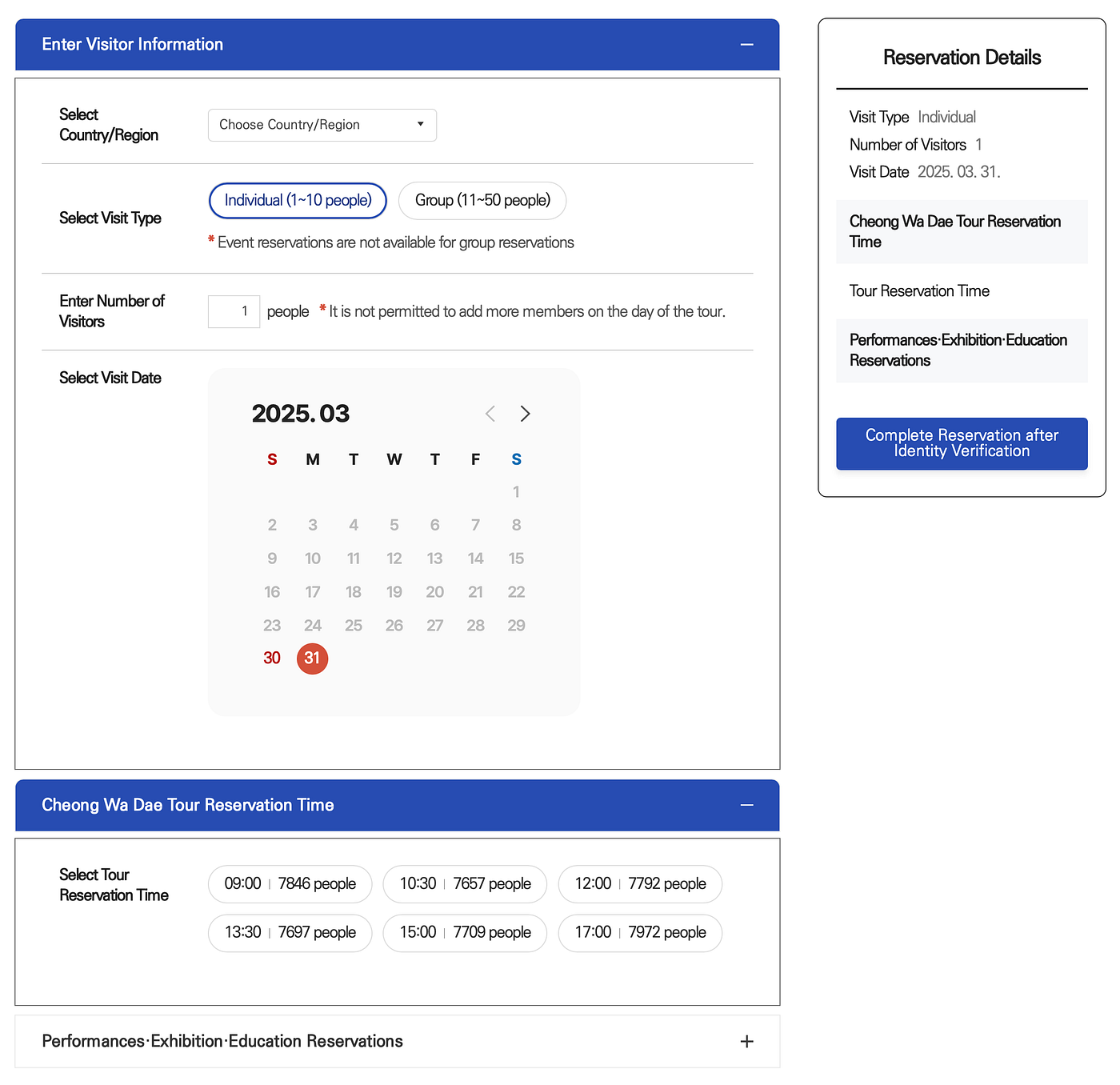Click March 12 on the calendar

tap(394, 559)
